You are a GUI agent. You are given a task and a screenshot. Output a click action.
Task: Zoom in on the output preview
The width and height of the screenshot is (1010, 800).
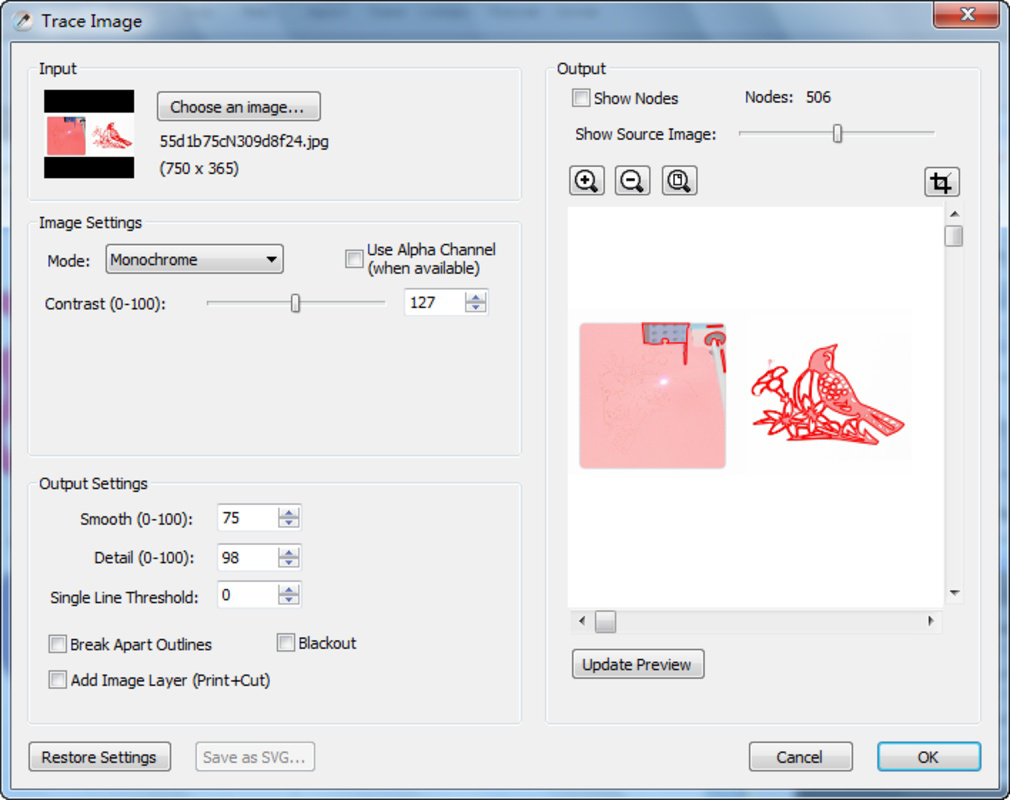586,181
